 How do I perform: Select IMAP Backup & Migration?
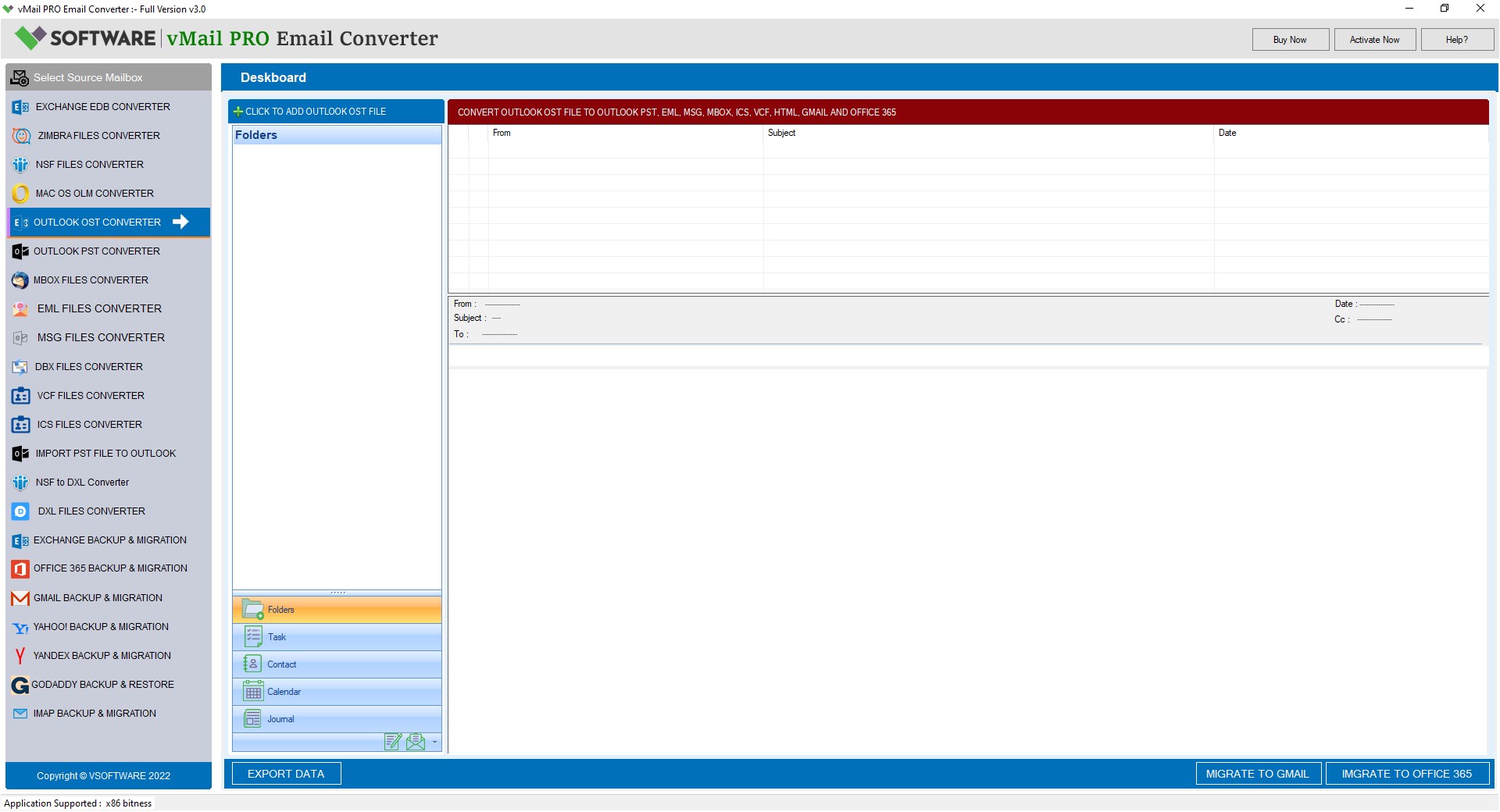click(x=109, y=714)
